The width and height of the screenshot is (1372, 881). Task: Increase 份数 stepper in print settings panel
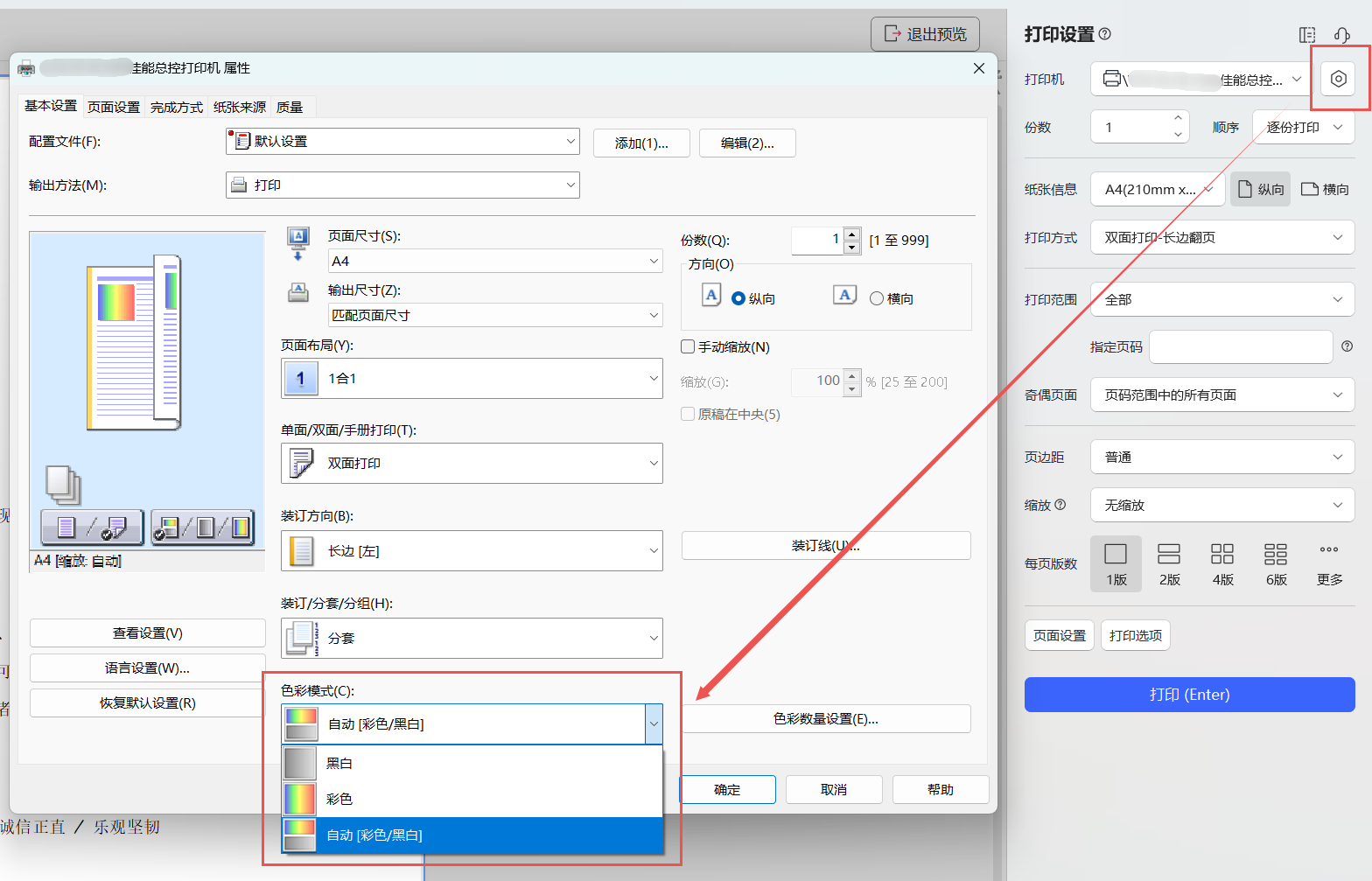click(1178, 118)
